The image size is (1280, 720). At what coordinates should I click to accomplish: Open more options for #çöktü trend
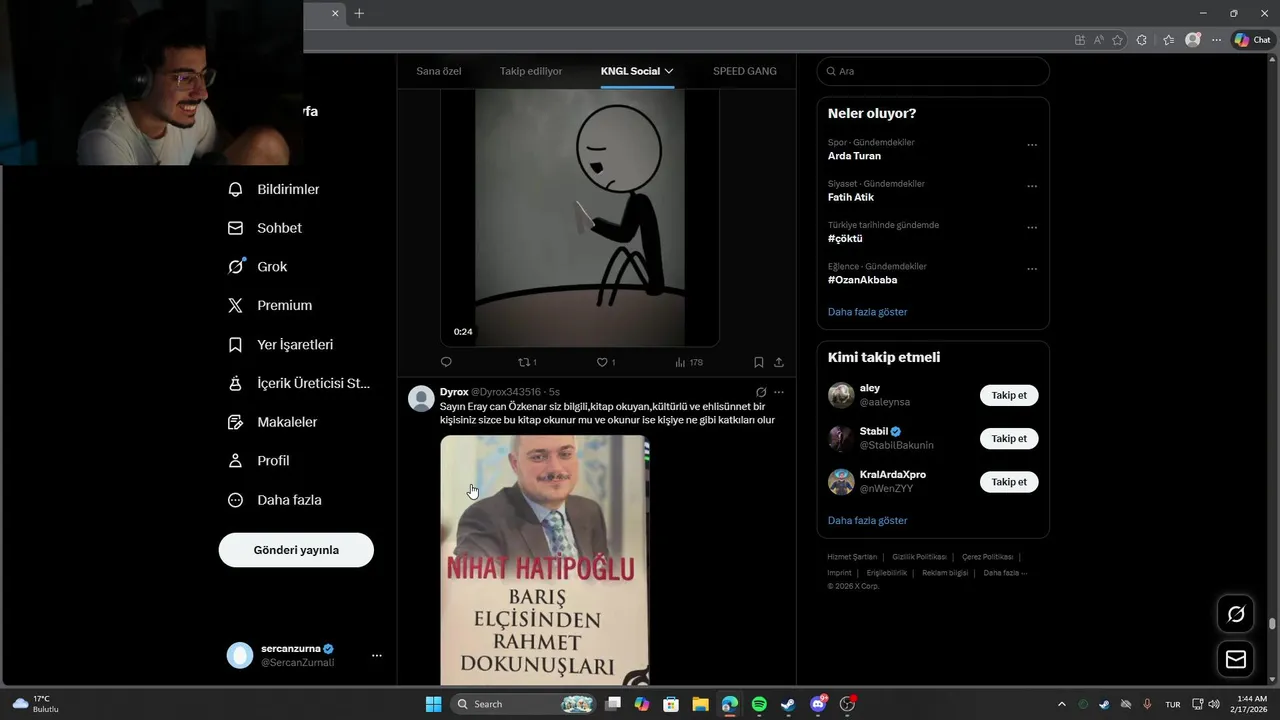[1032, 228]
